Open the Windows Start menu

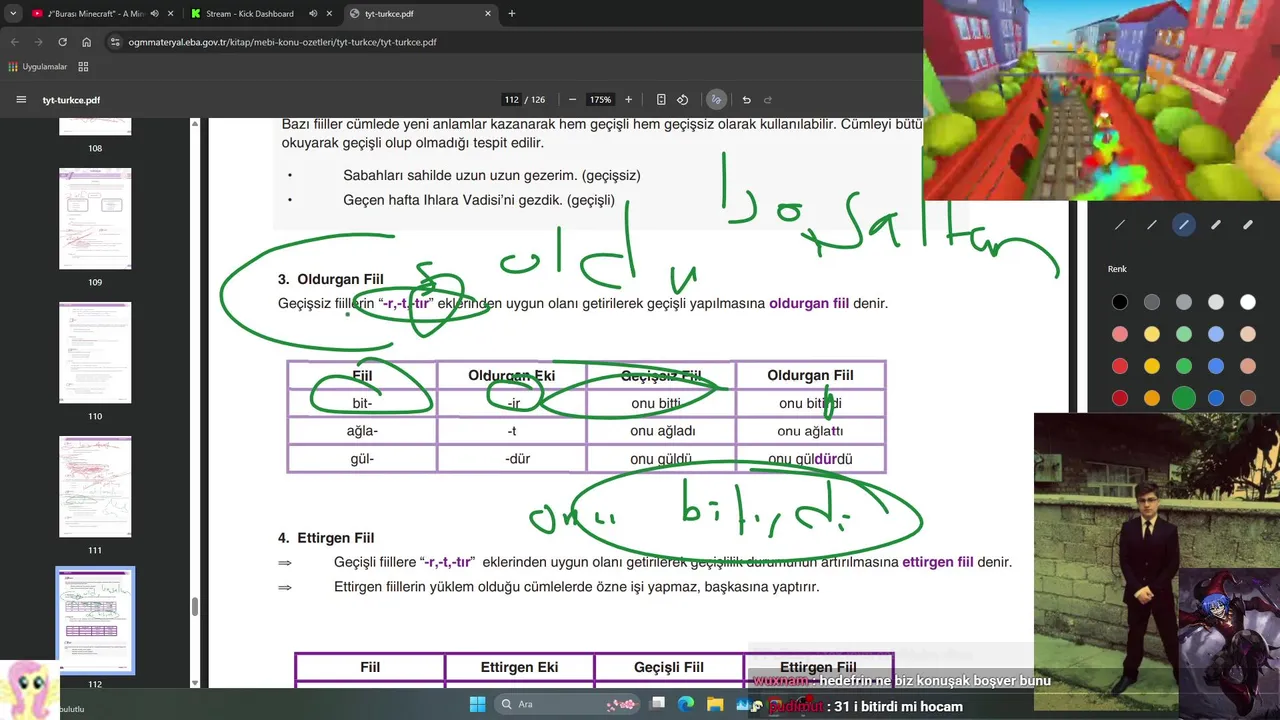(477, 704)
